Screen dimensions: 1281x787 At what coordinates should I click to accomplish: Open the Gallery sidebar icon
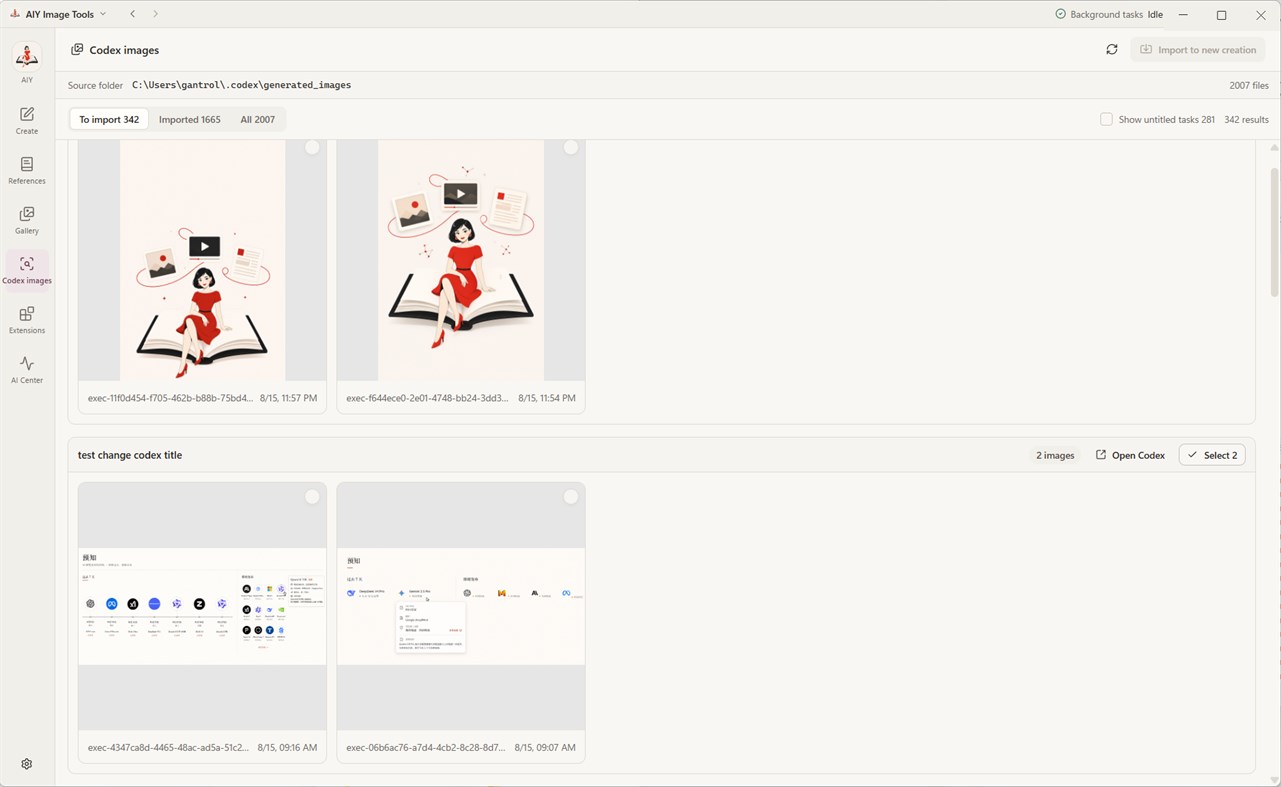click(x=27, y=221)
